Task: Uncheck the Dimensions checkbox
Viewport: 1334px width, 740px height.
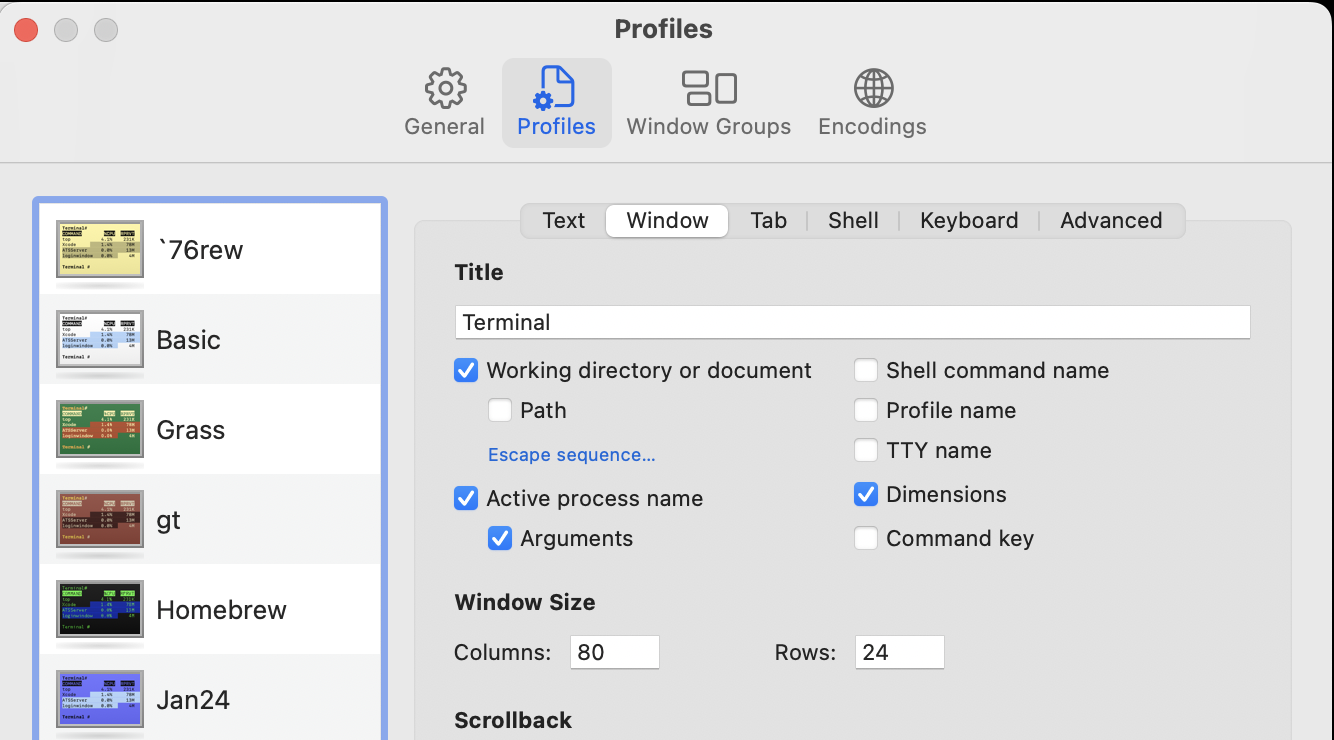Action: [x=866, y=495]
